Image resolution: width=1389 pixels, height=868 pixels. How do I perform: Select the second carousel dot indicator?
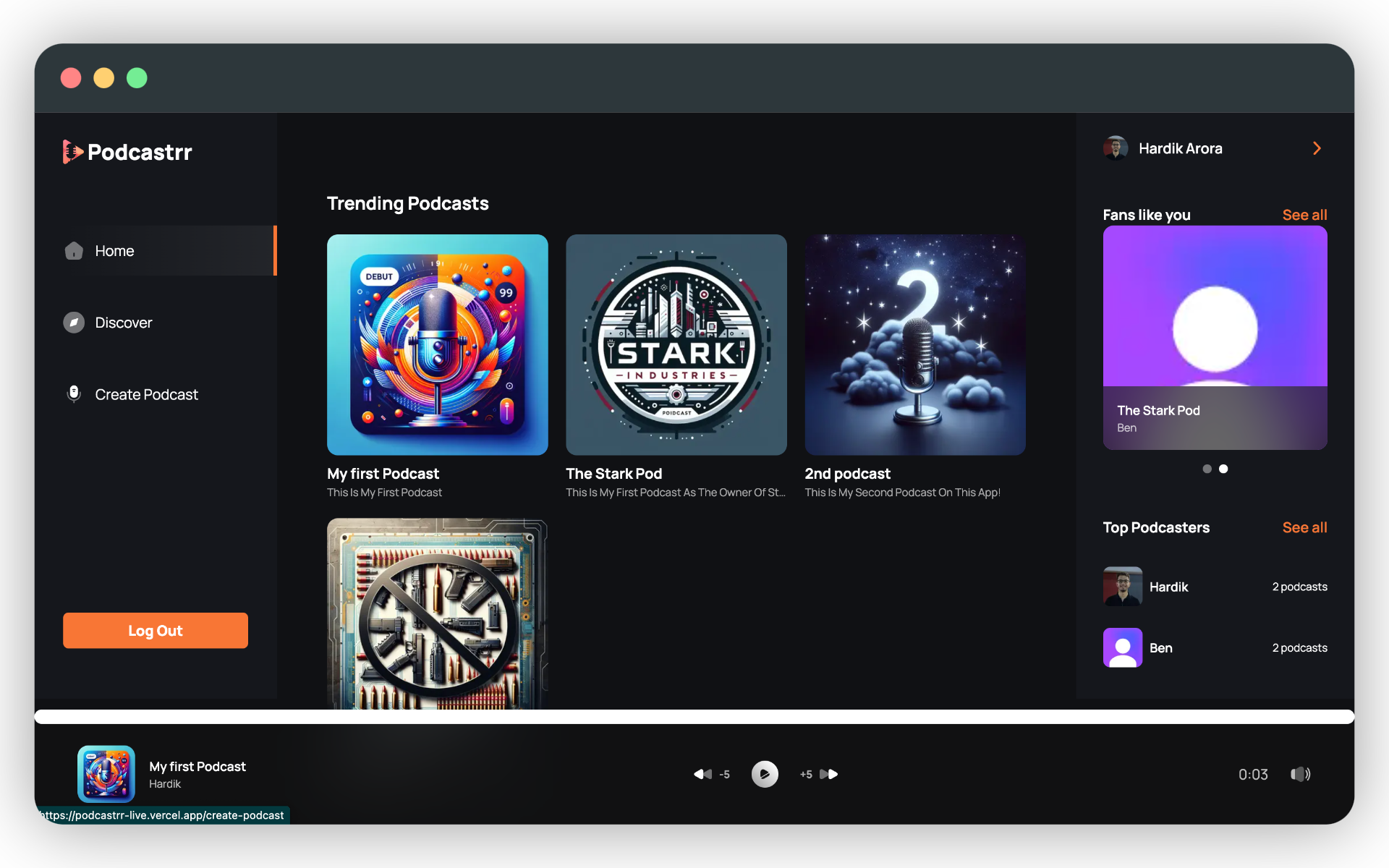[1223, 469]
